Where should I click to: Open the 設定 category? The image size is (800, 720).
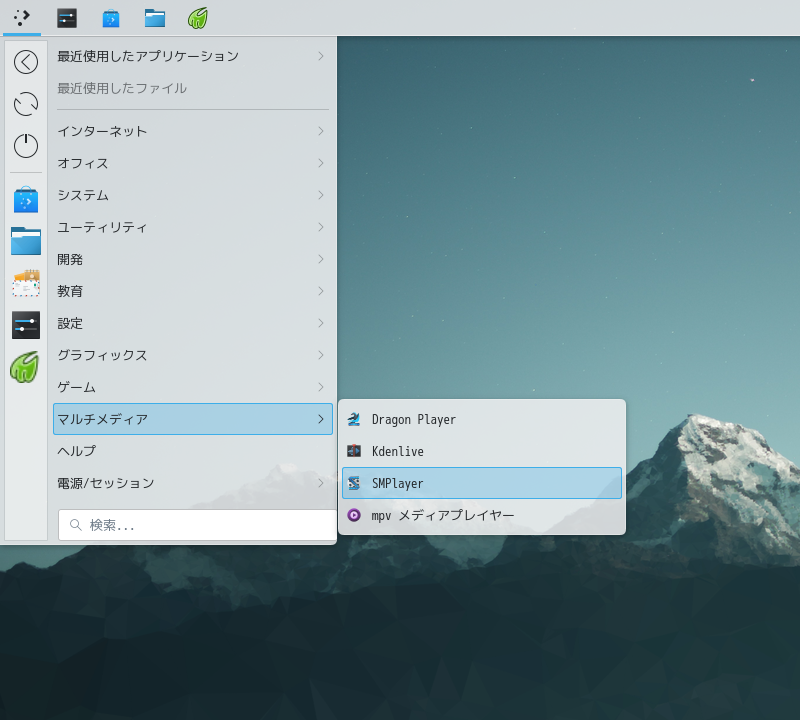coord(193,323)
